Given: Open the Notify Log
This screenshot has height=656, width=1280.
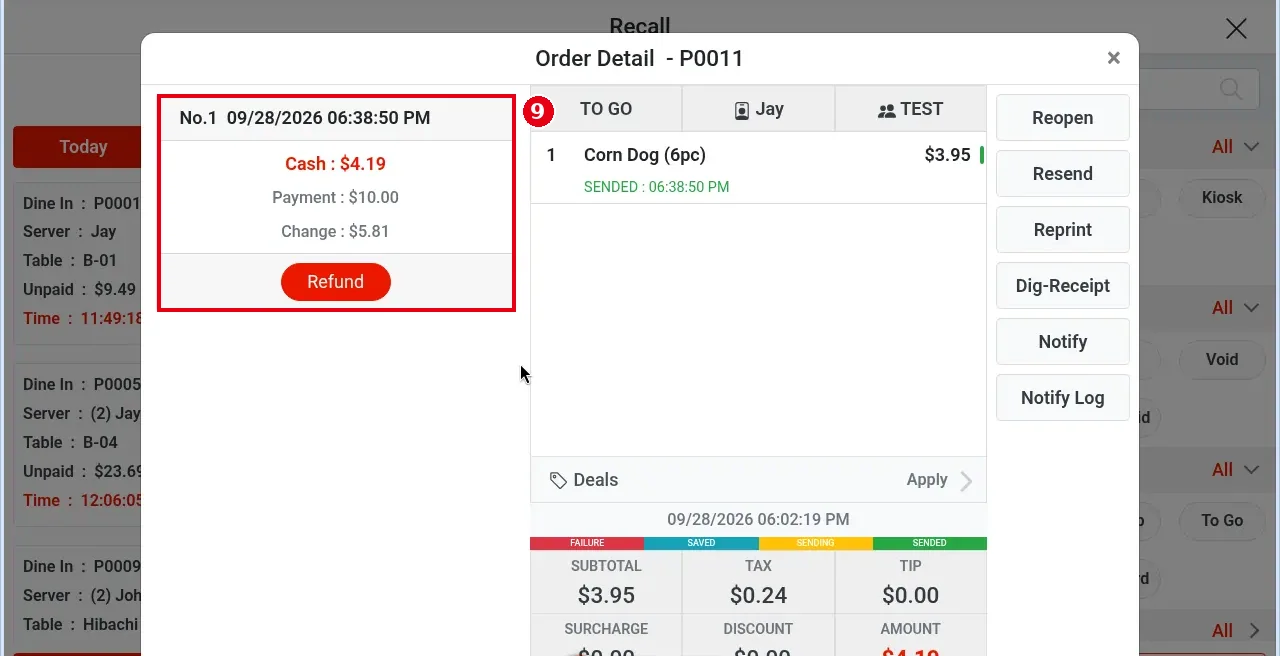Looking at the screenshot, I should (1062, 398).
